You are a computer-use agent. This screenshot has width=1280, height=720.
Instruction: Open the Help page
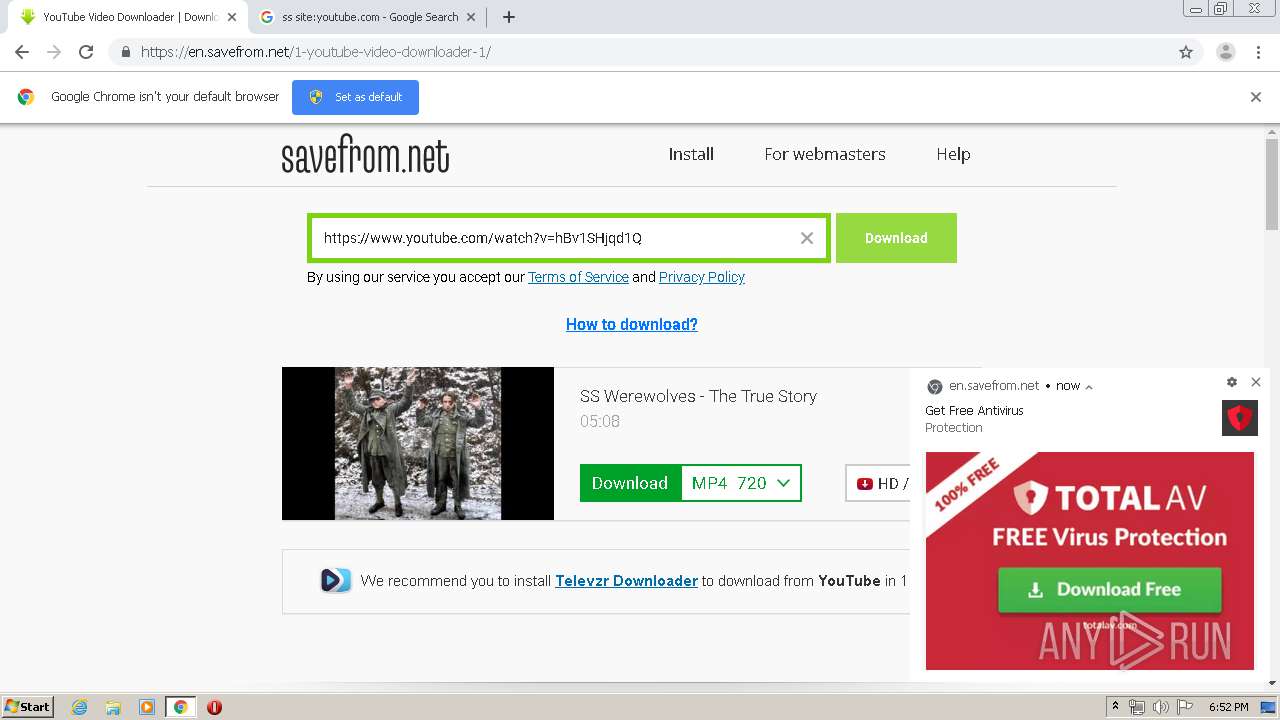point(953,154)
